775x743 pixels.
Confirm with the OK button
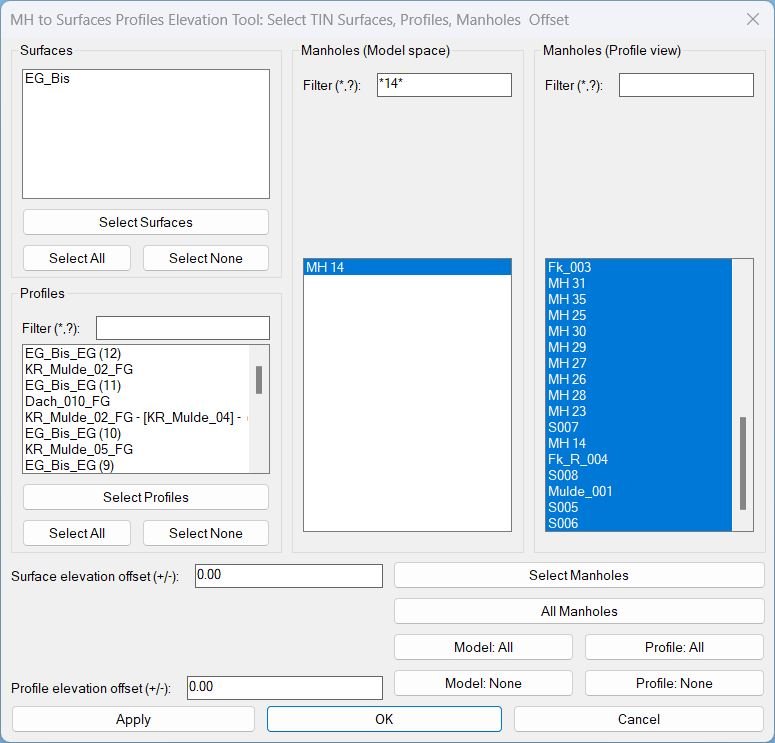pos(384,719)
